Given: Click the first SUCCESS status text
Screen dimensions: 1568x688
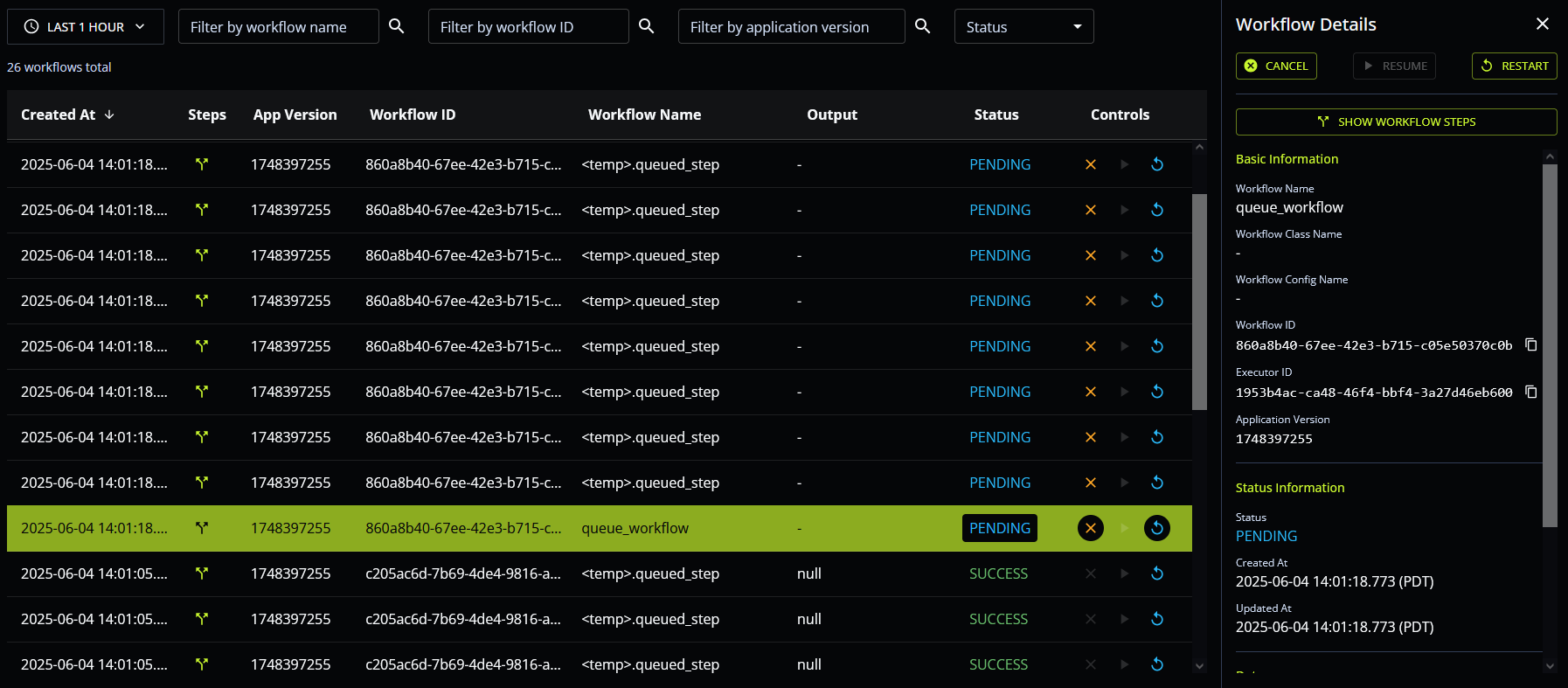Looking at the screenshot, I should click(x=998, y=573).
